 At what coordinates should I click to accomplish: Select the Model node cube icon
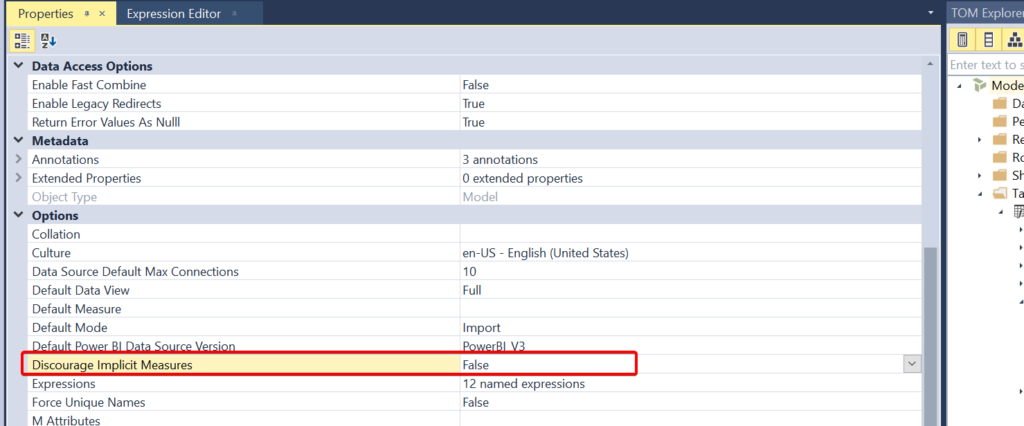pos(980,86)
